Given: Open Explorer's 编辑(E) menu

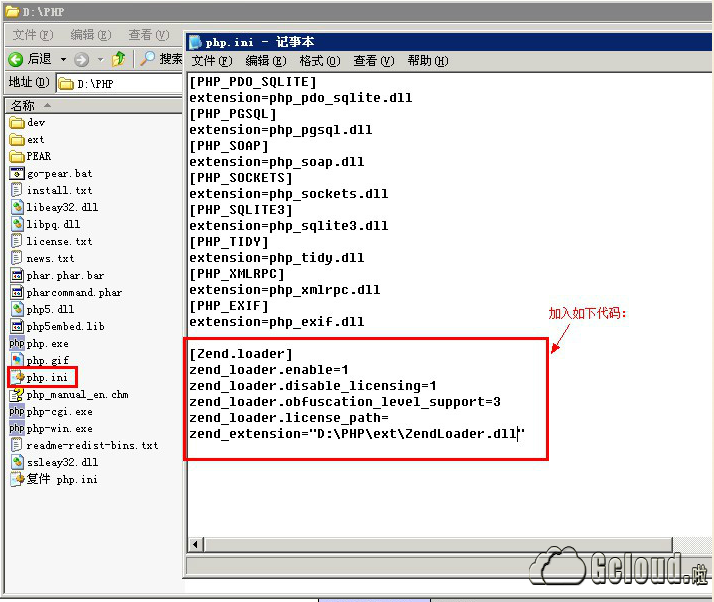Looking at the screenshot, I should [91, 35].
